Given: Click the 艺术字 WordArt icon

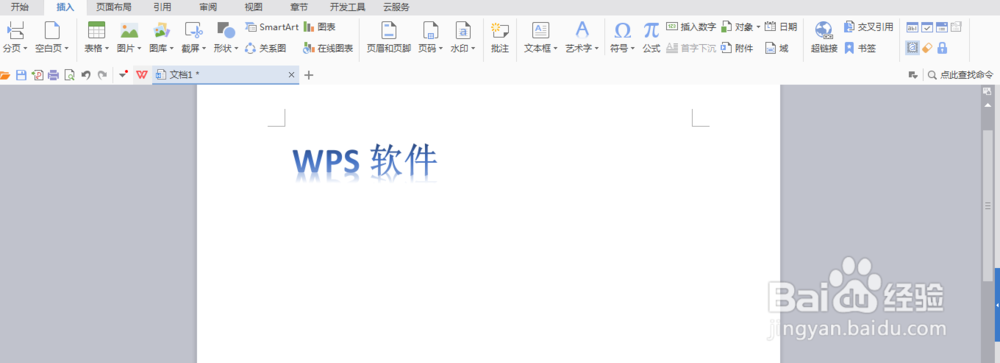Looking at the screenshot, I should [582, 30].
